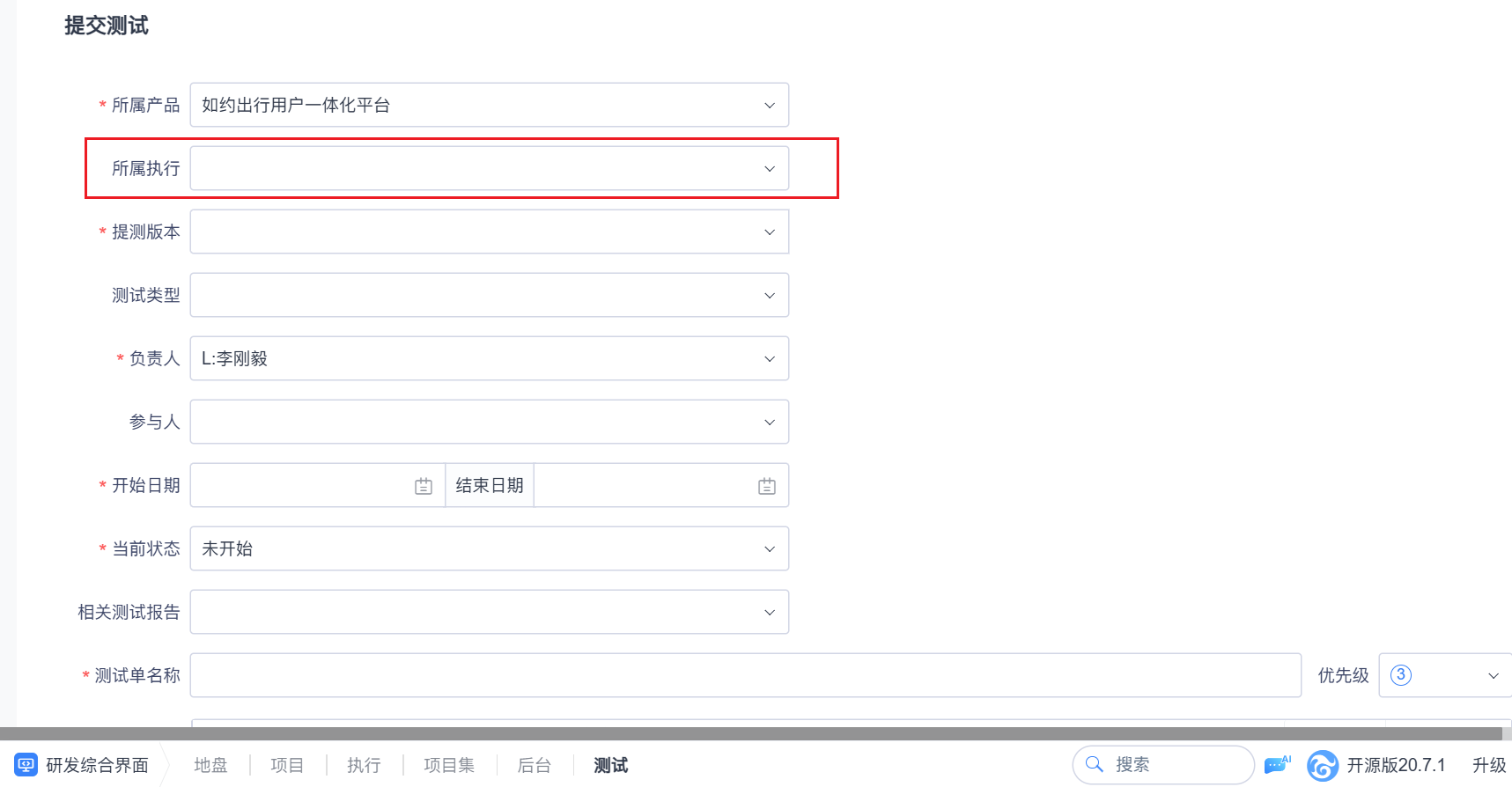Viewport: 1512px width, 787px height.
Task: Expand the 相关测试报告 dropdown
Action: pyautogui.click(x=490, y=612)
